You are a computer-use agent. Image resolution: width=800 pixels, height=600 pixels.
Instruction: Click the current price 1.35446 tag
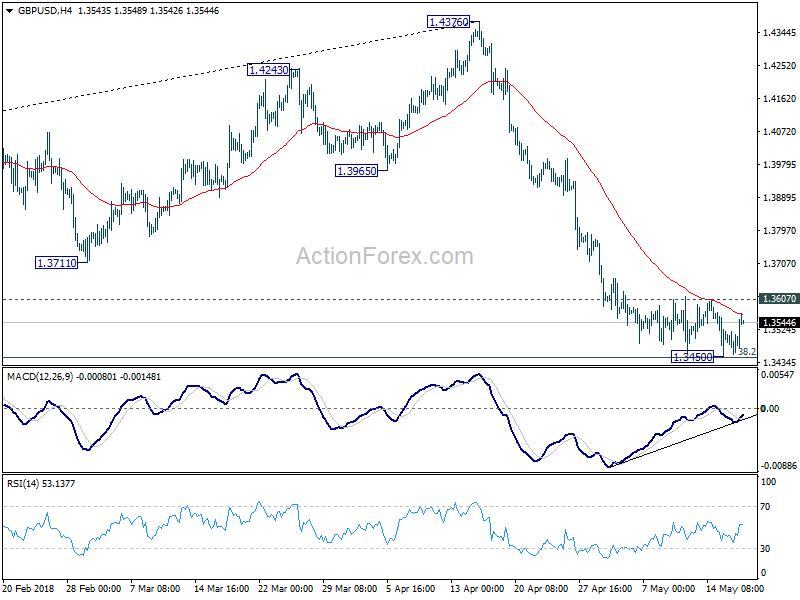coord(778,322)
